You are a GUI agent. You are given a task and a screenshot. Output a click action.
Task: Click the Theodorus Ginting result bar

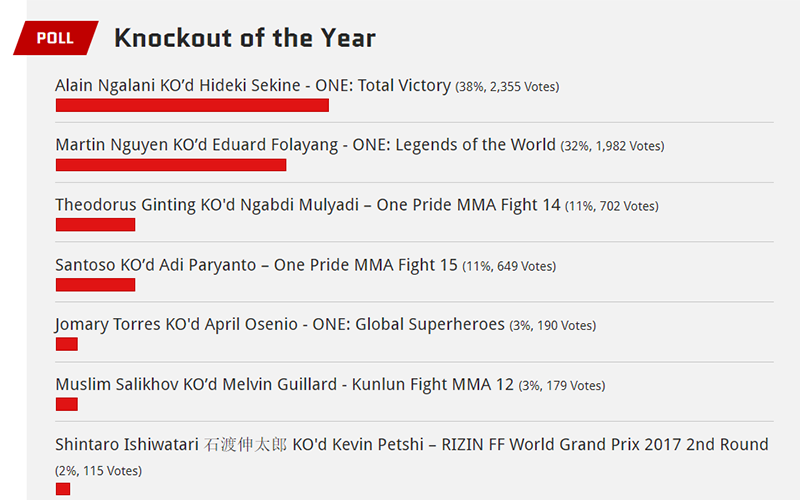point(95,224)
